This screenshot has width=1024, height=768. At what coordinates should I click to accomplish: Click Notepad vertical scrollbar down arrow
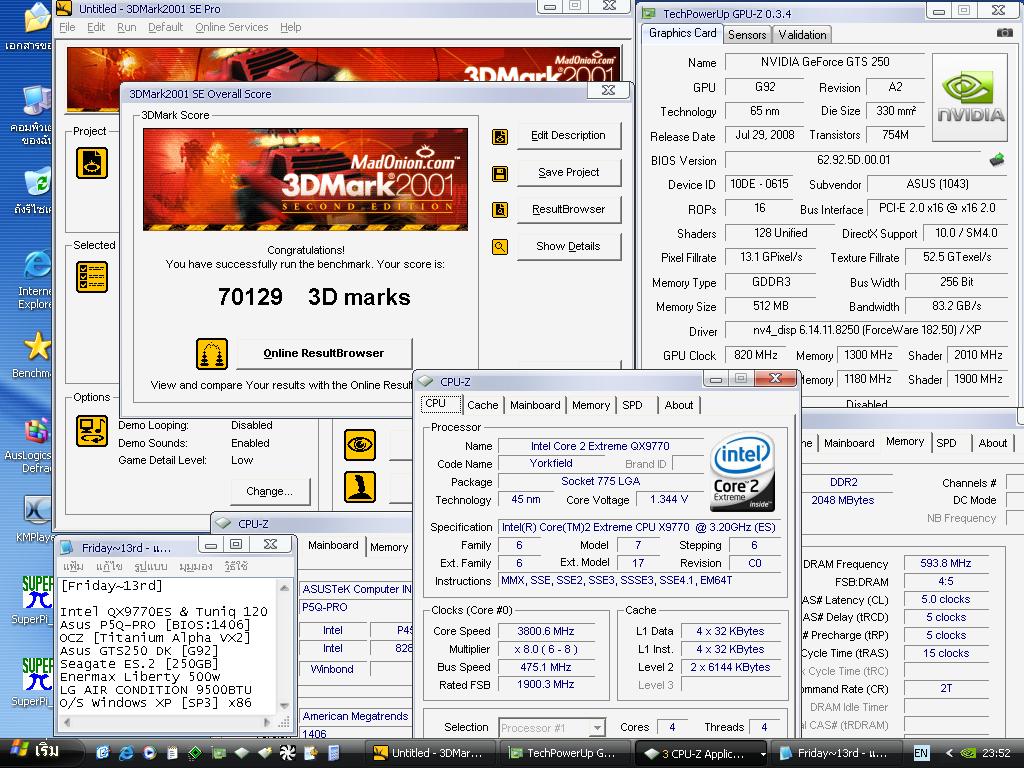click(284, 705)
